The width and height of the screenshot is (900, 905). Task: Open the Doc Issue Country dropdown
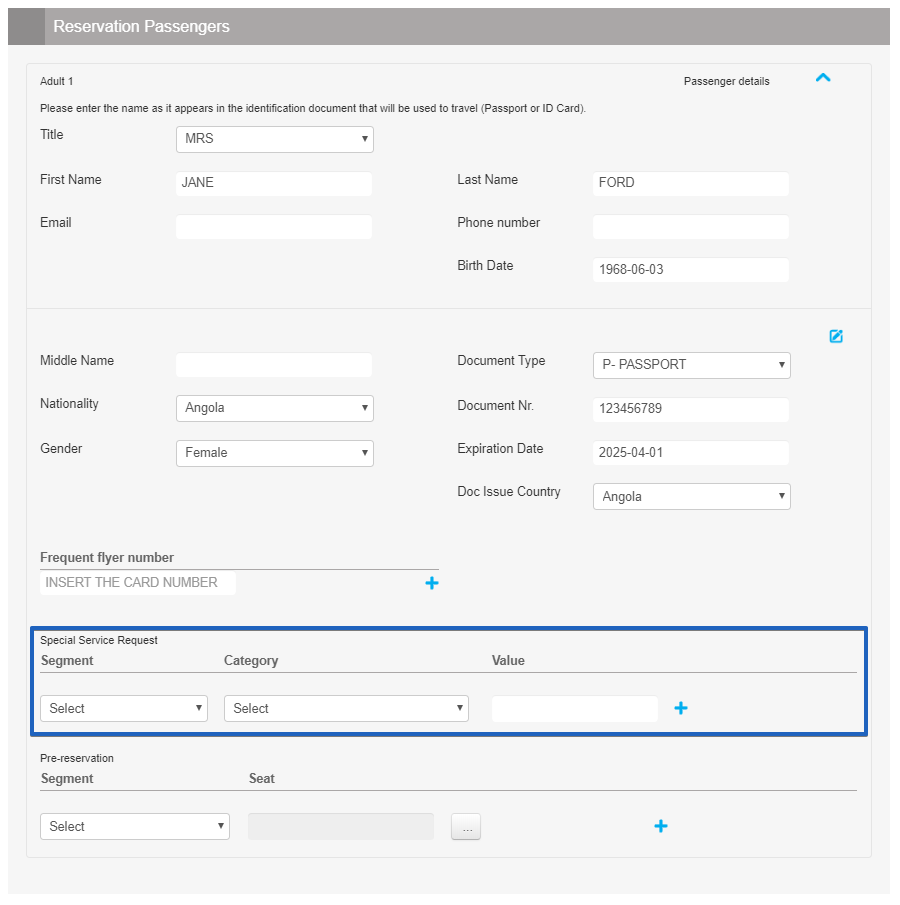point(691,497)
